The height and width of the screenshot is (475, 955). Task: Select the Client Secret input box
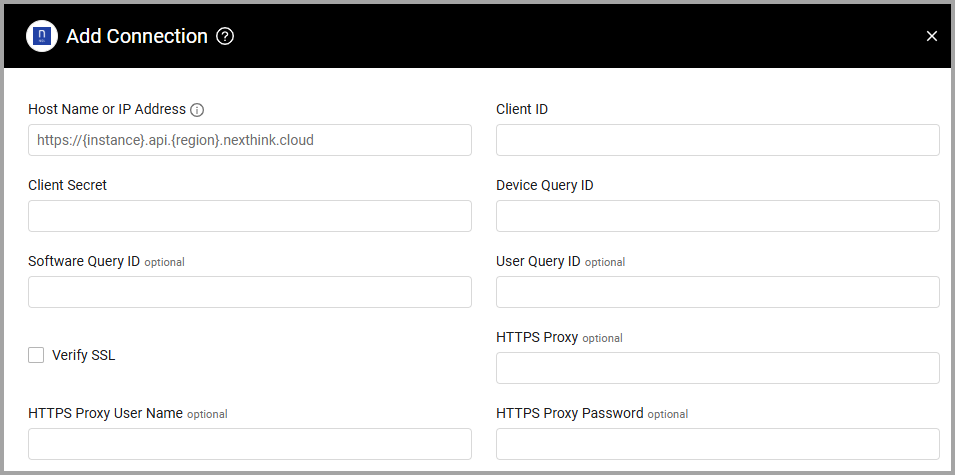[x=250, y=216]
